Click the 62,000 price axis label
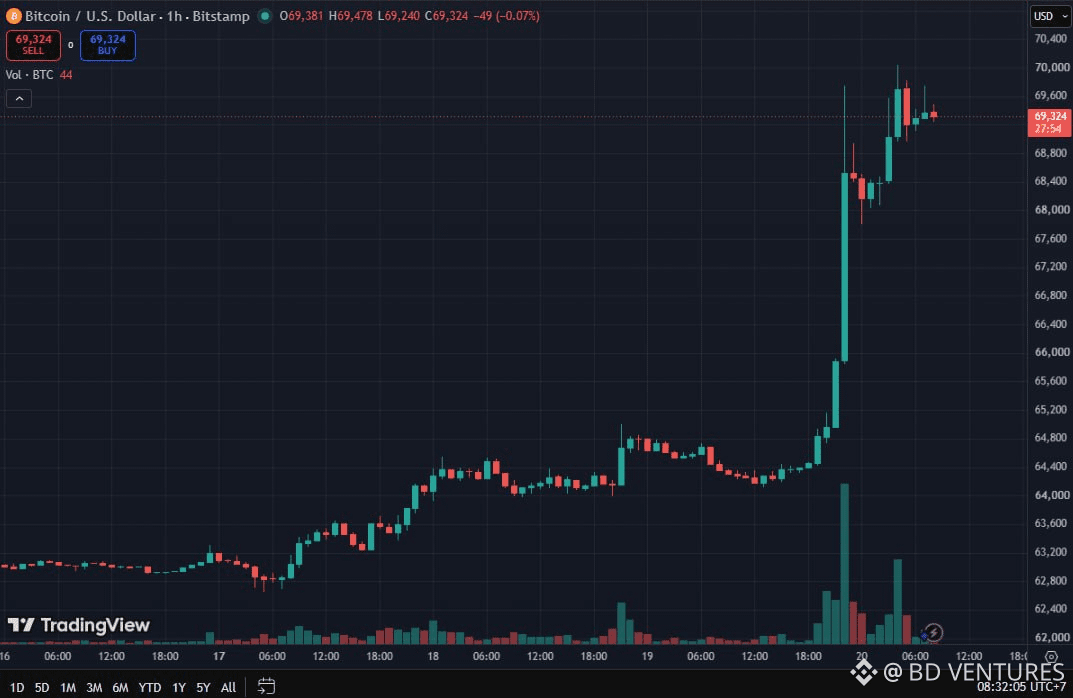This screenshot has width=1073, height=698. [x=1052, y=637]
